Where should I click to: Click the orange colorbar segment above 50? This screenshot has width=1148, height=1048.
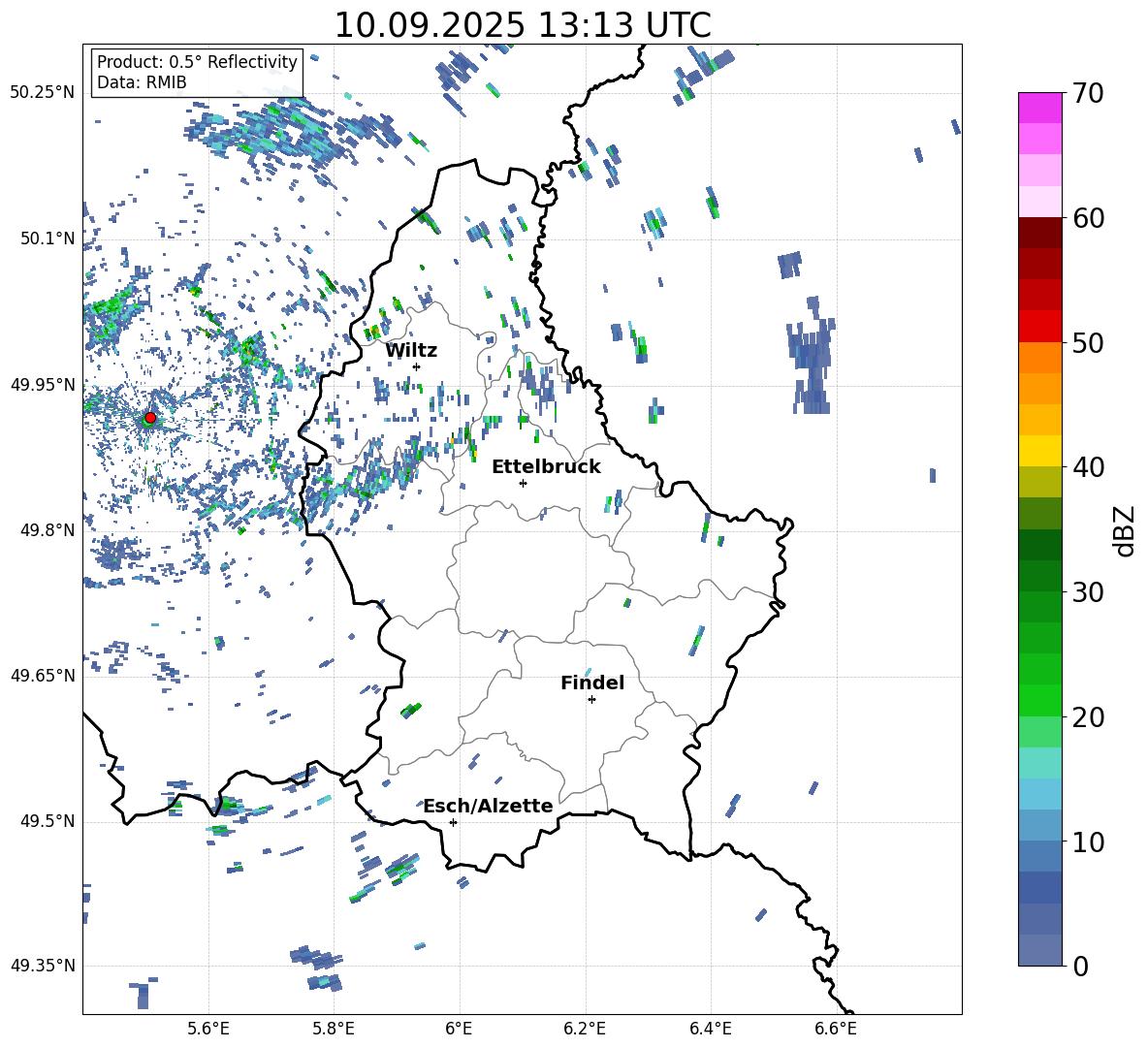1039,357
